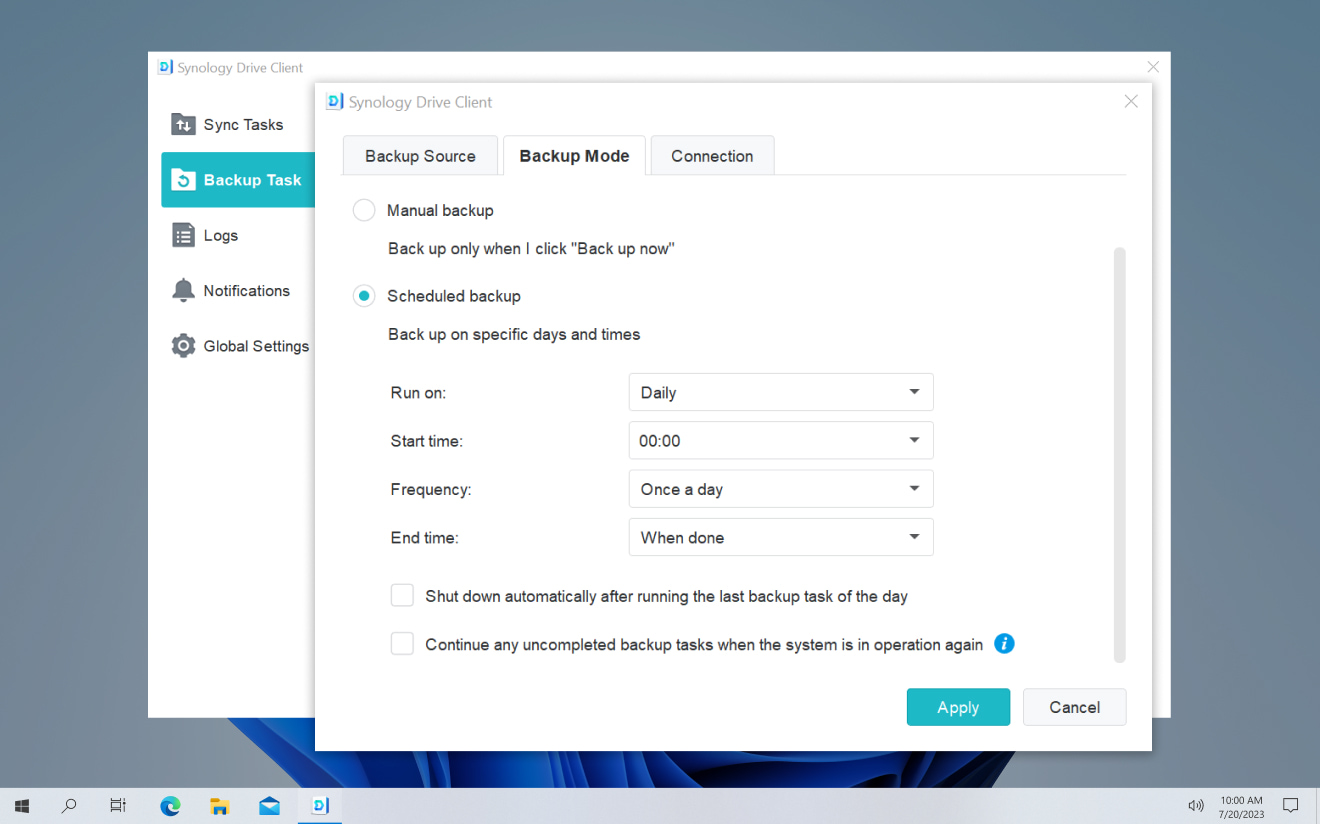This screenshot has height=824, width=1320.
Task: Click the Synology Drive Client logo icon
Action: 333,101
